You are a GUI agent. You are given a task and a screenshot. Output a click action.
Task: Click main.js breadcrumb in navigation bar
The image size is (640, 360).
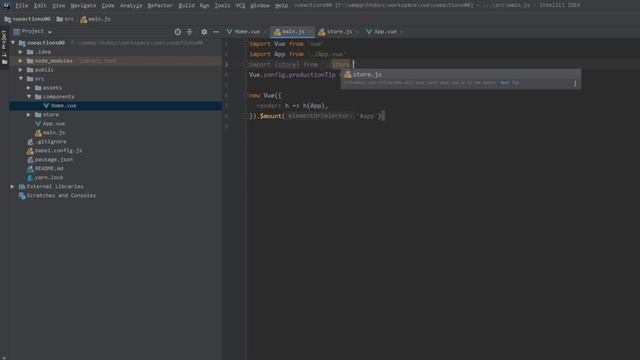tap(95, 19)
